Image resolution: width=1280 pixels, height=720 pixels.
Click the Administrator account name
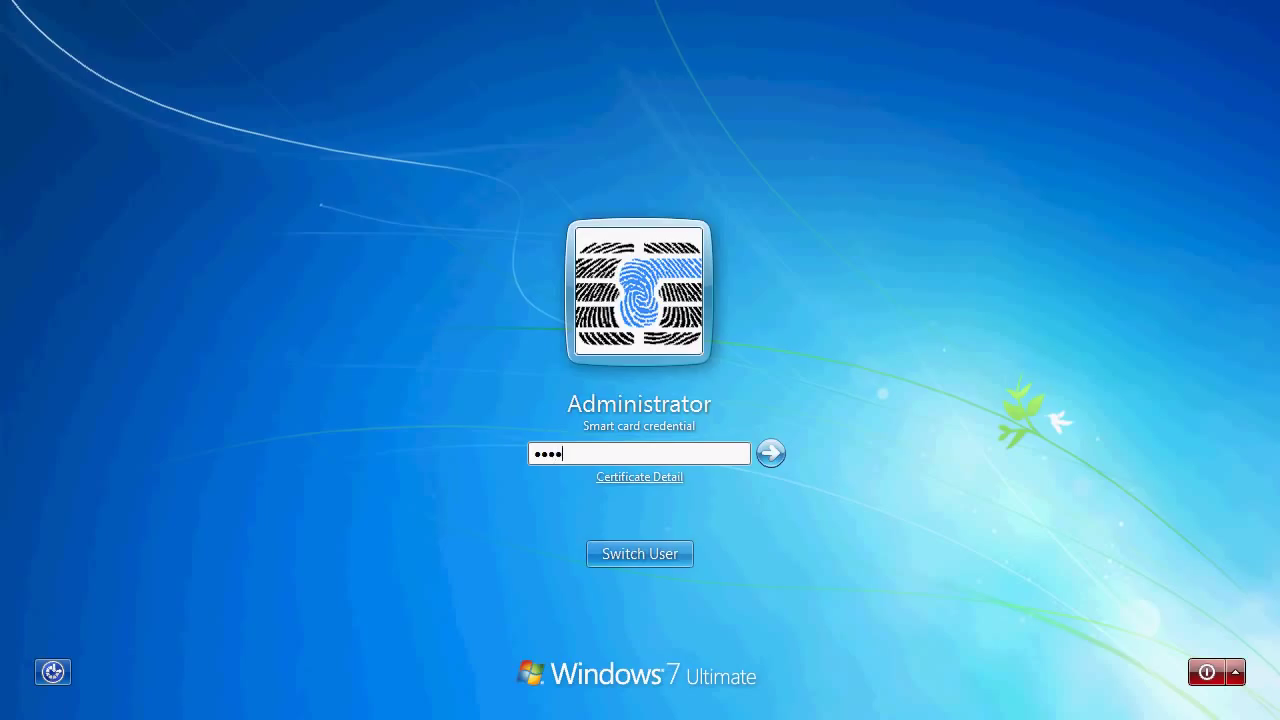tap(639, 404)
